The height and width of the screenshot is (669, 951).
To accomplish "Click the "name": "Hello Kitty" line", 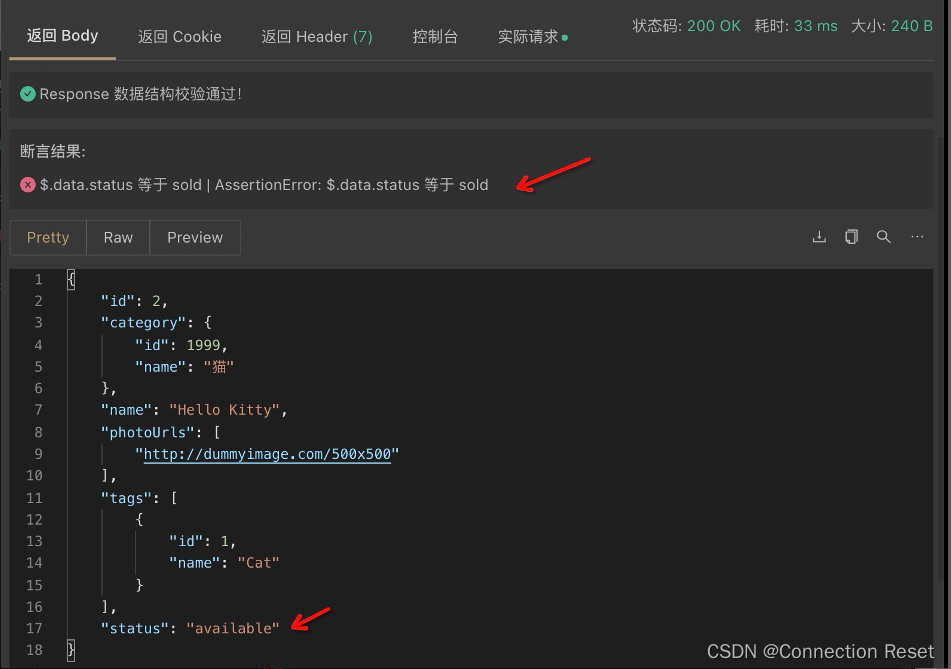I will (x=194, y=410).
